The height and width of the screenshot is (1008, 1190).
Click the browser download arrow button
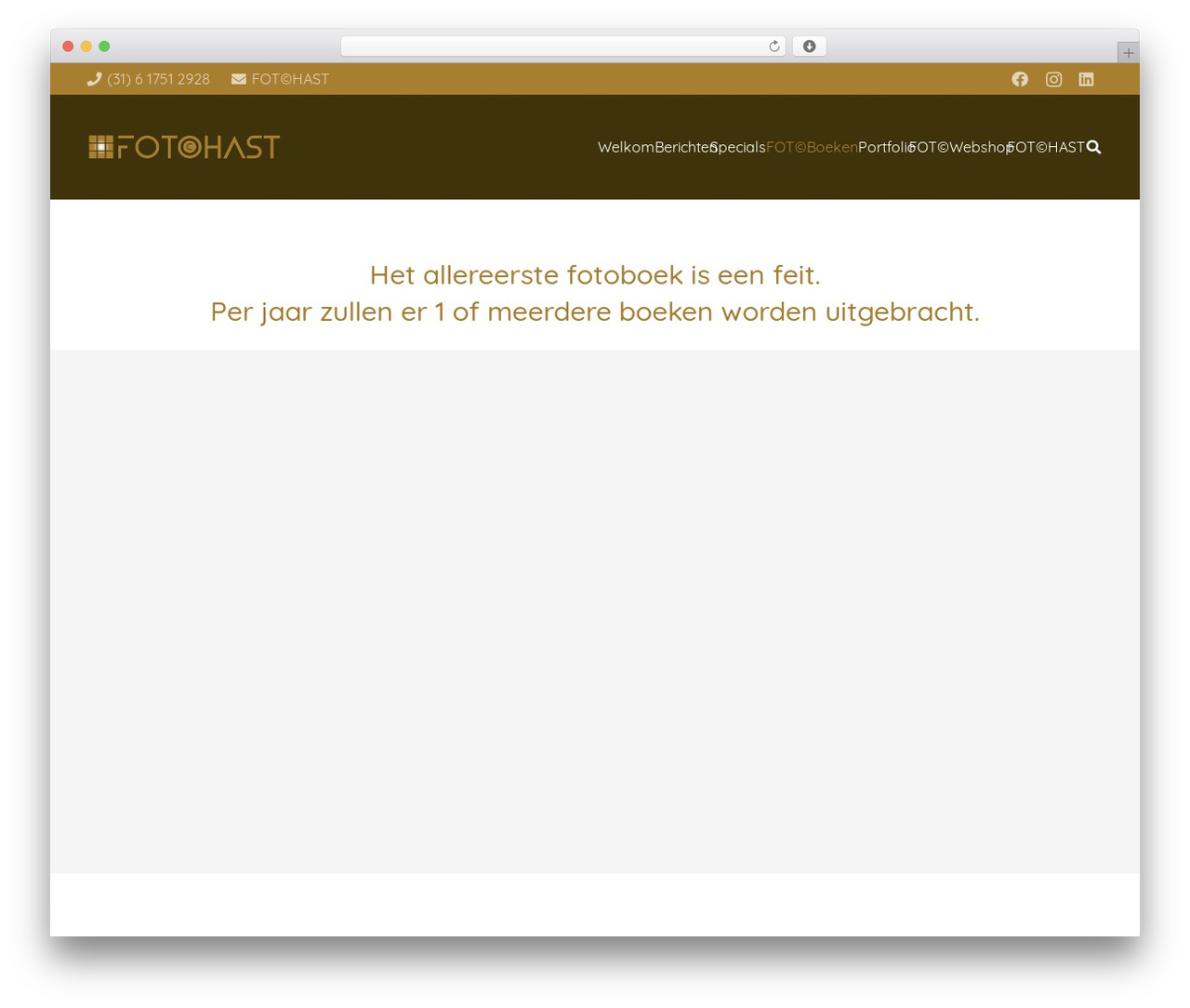(809, 46)
